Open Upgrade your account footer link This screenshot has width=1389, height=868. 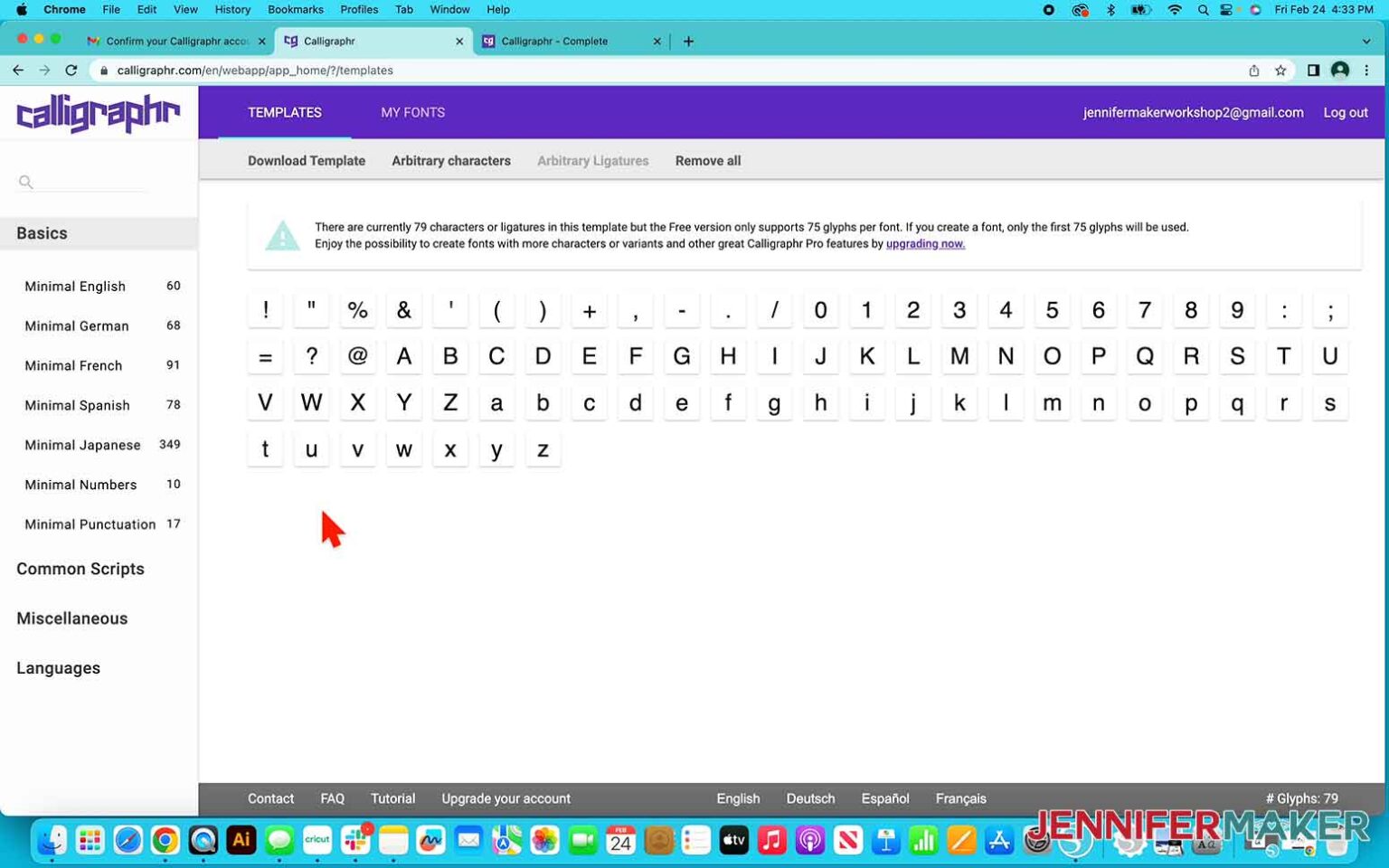click(x=506, y=799)
